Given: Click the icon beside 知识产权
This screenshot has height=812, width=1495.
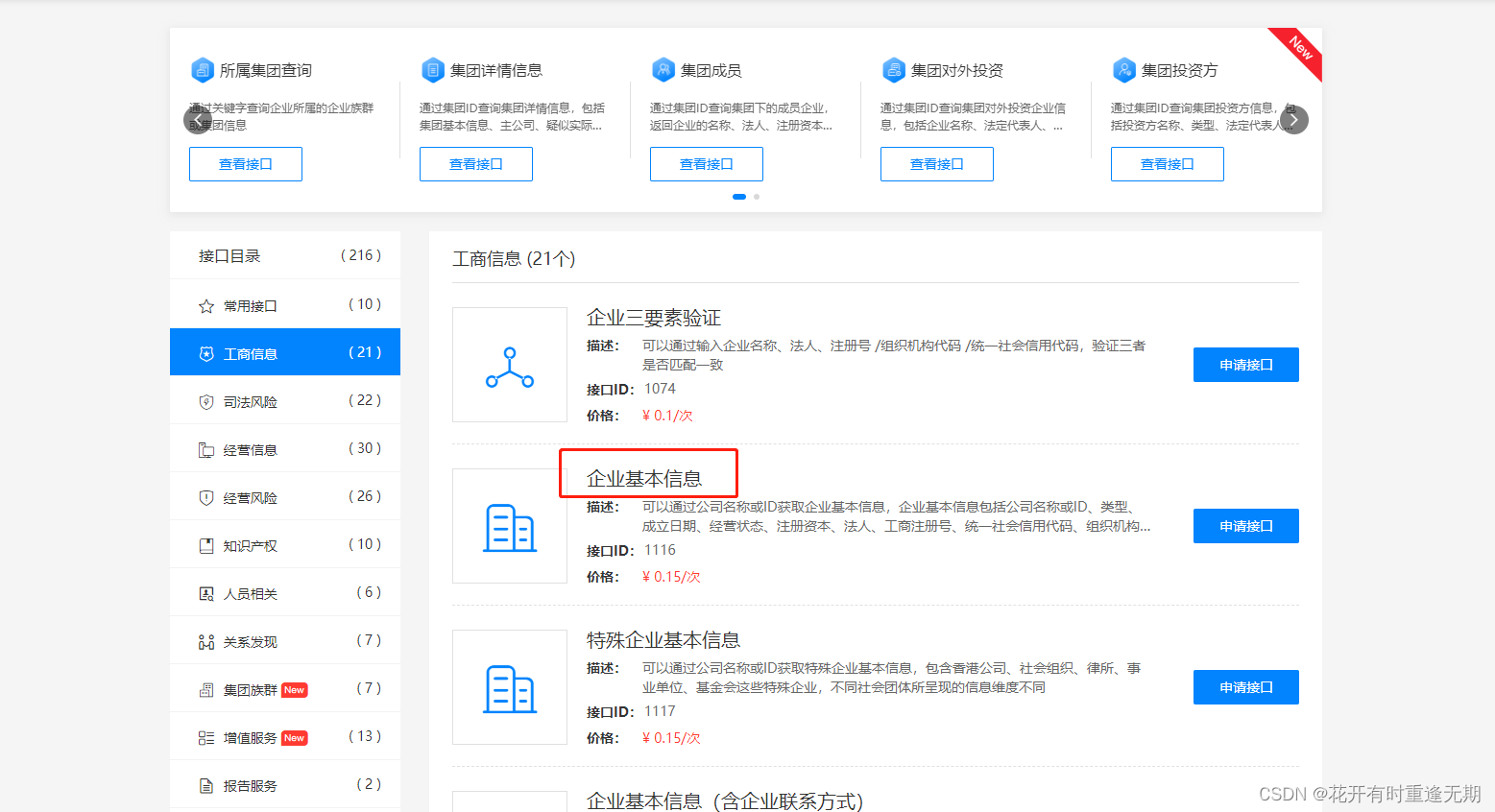Looking at the screenshot, I should click(x=205, y=546).
